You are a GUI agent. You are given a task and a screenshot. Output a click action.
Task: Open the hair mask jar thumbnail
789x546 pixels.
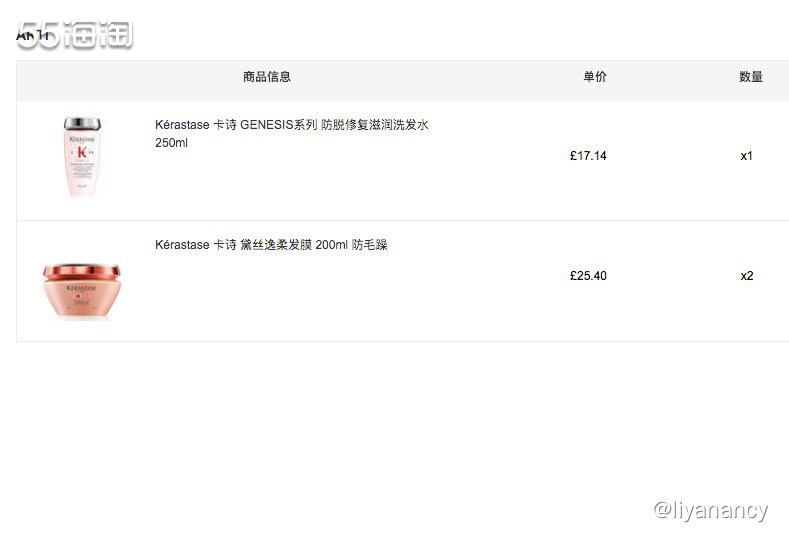coord(81,290)
